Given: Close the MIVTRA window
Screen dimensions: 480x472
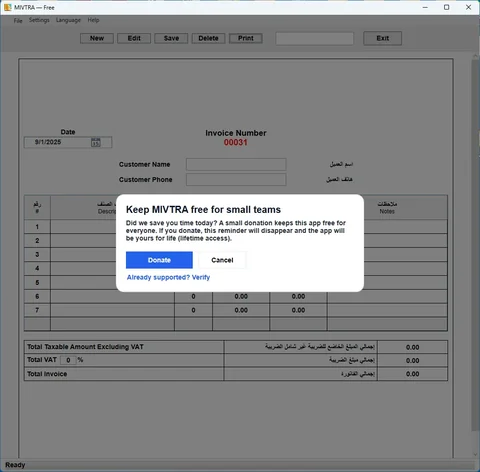Looking at the screenshot, I should click(468, 7).
